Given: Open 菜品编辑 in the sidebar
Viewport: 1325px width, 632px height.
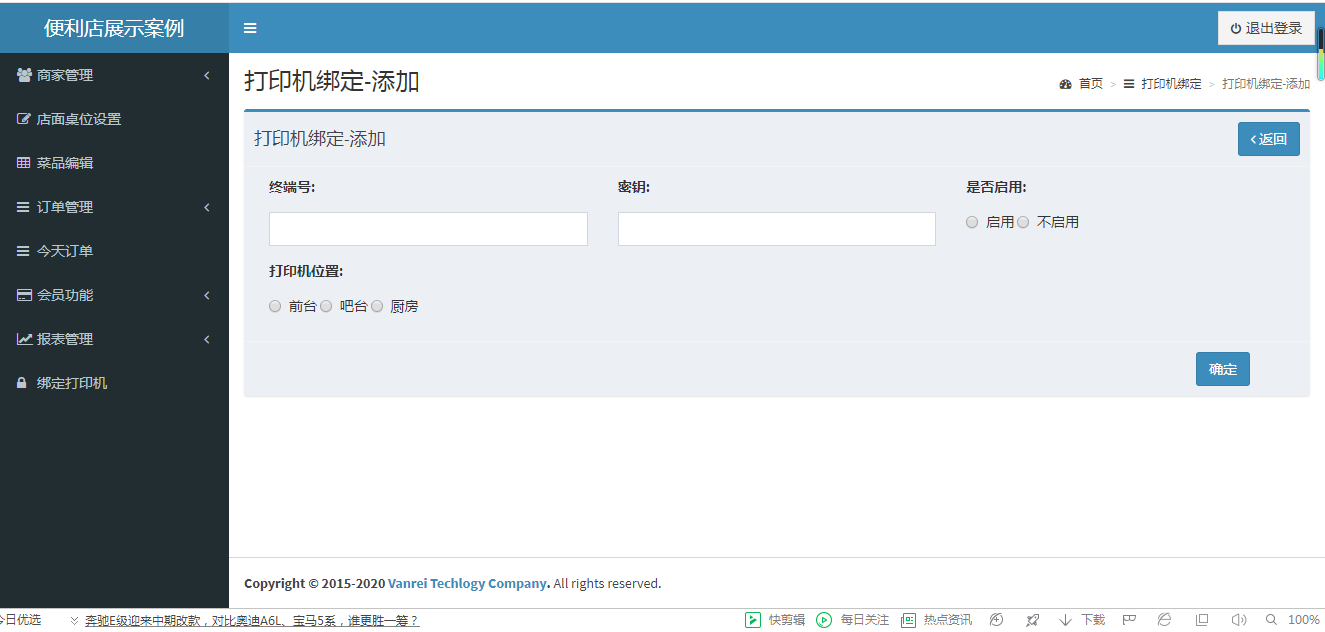Looking at the screenshot, I should 114,163.
